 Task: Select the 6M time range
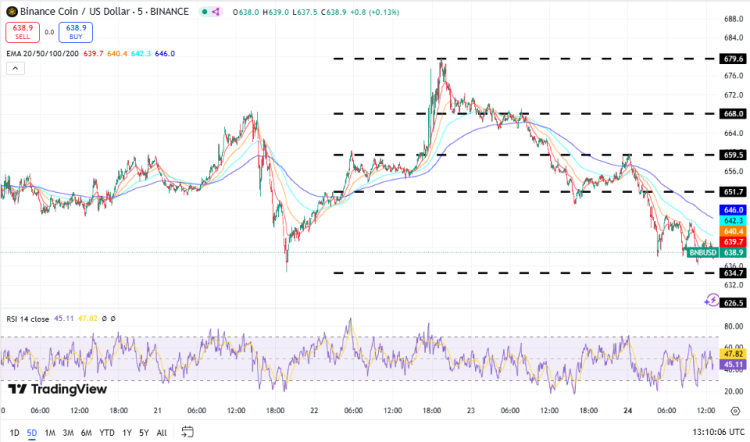pos(86,432)
